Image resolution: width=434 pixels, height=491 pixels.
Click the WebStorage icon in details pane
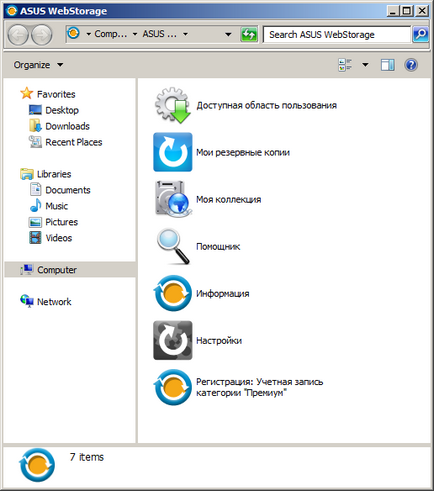(x=37, y=465)
